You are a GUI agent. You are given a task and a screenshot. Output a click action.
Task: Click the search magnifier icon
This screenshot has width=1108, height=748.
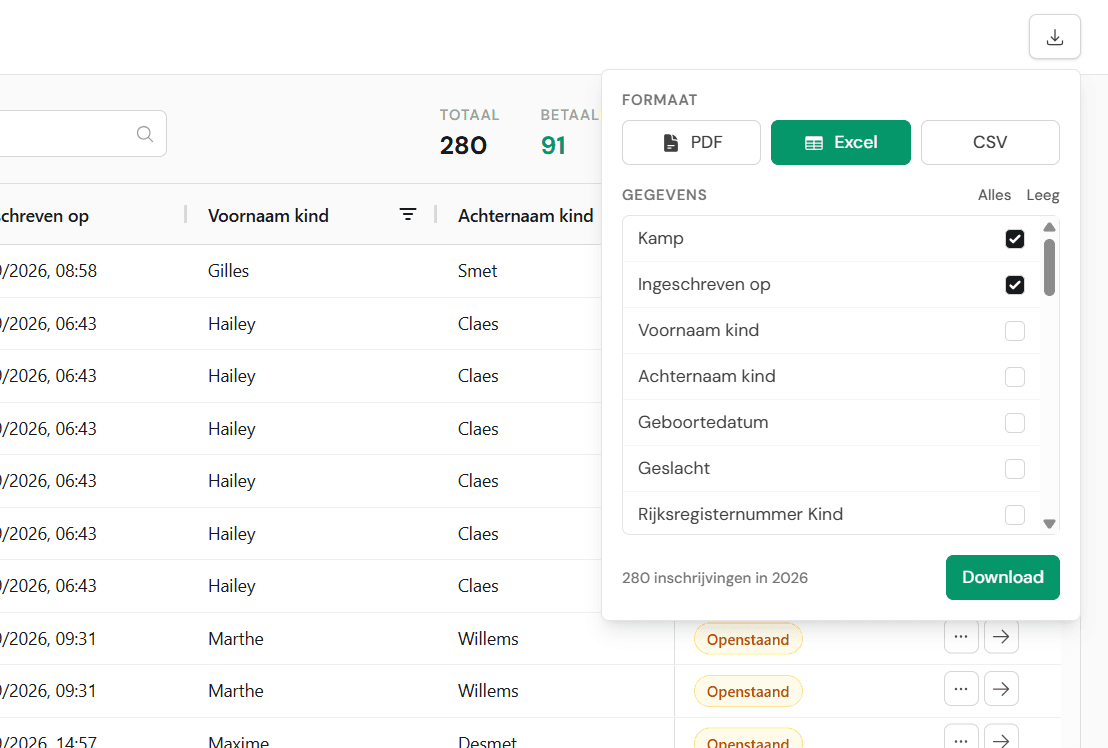(145, 133)
